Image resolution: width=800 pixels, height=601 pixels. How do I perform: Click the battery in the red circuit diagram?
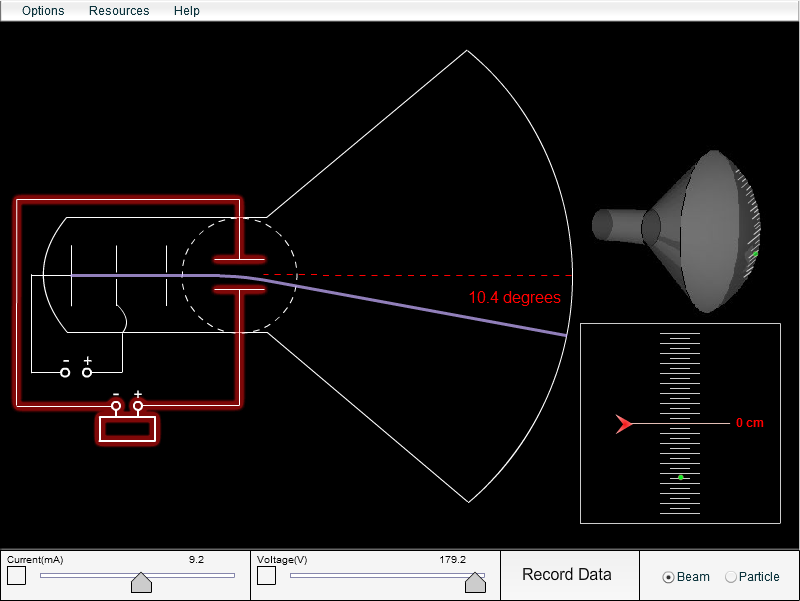[127, 428]
